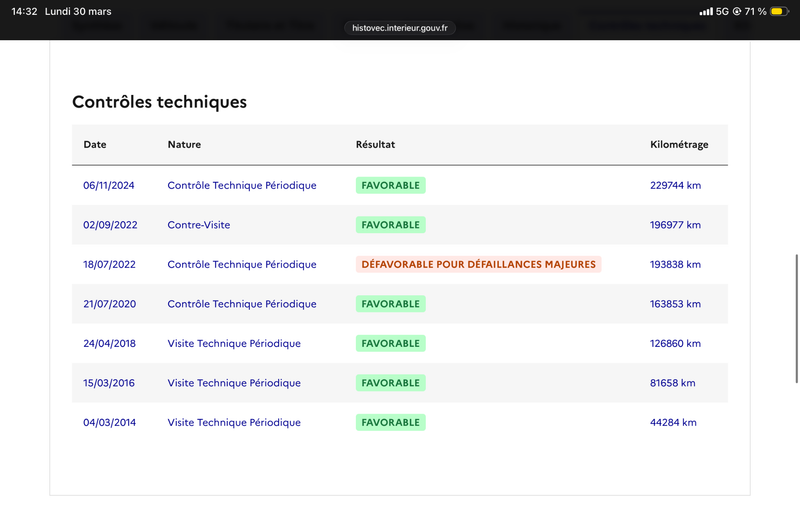Viewport: 800px width, 525px height.
Task: Click the Résultat column header
Action: point(375,145)
